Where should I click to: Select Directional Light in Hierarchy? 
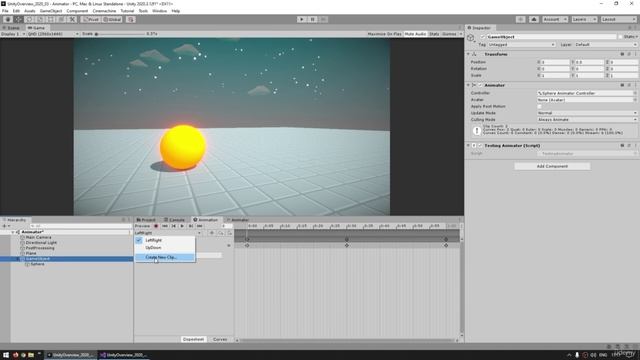pyautogui.click(x=41, y=242)
